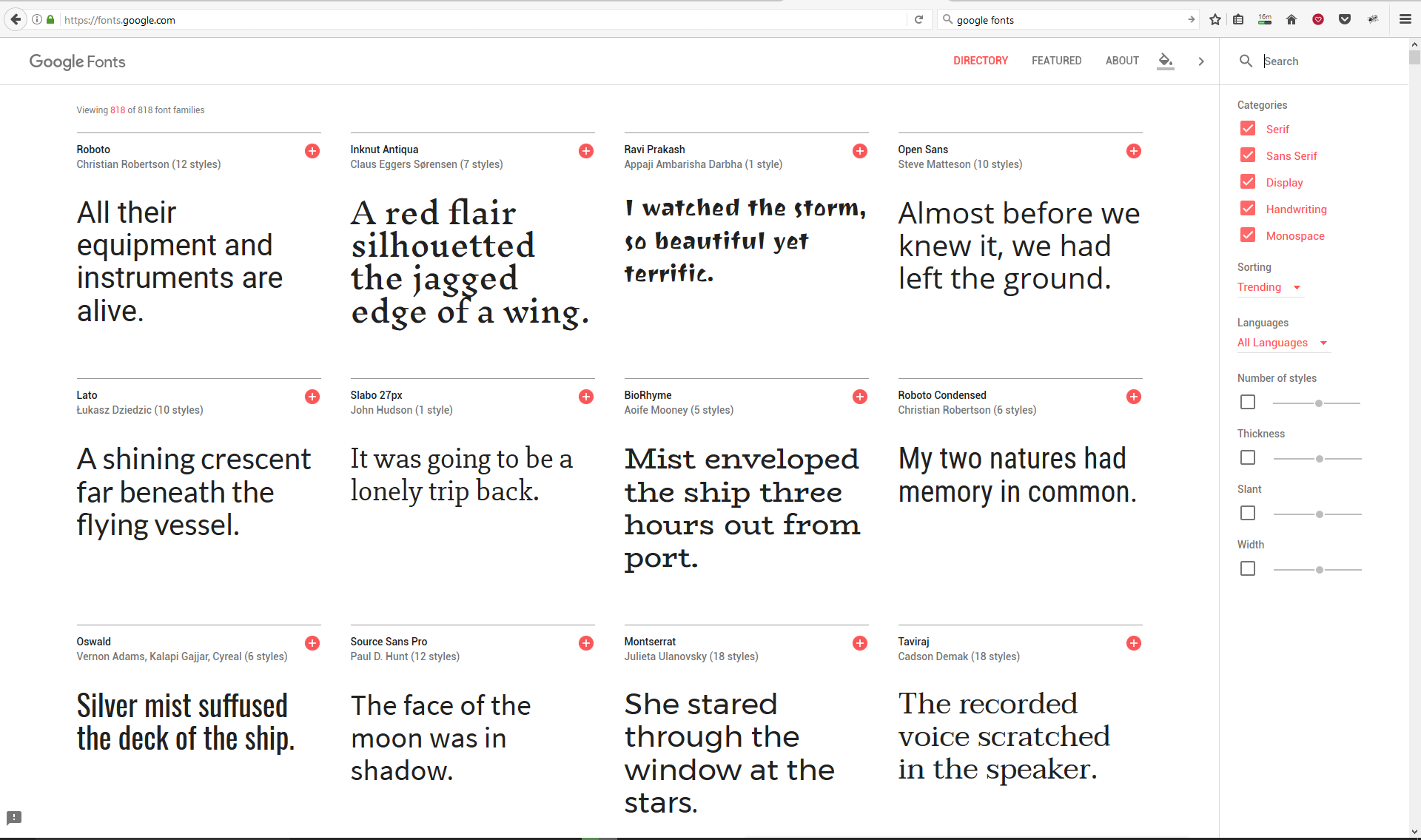Click the Google Fonts logo
Screen dimensions: 1421x840
tap(78, 61)
